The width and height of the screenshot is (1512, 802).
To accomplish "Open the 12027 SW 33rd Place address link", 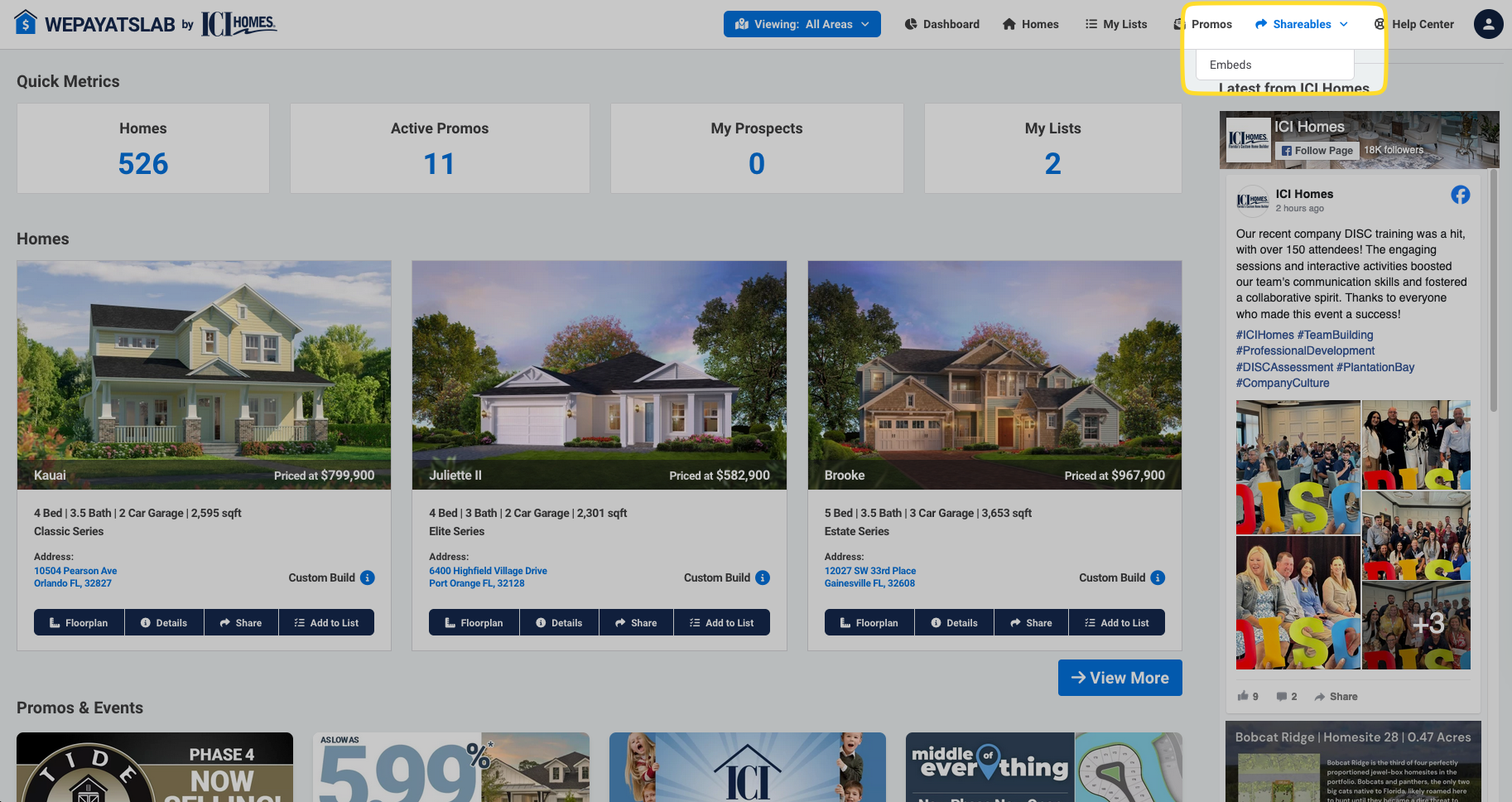I will (870, 577).
